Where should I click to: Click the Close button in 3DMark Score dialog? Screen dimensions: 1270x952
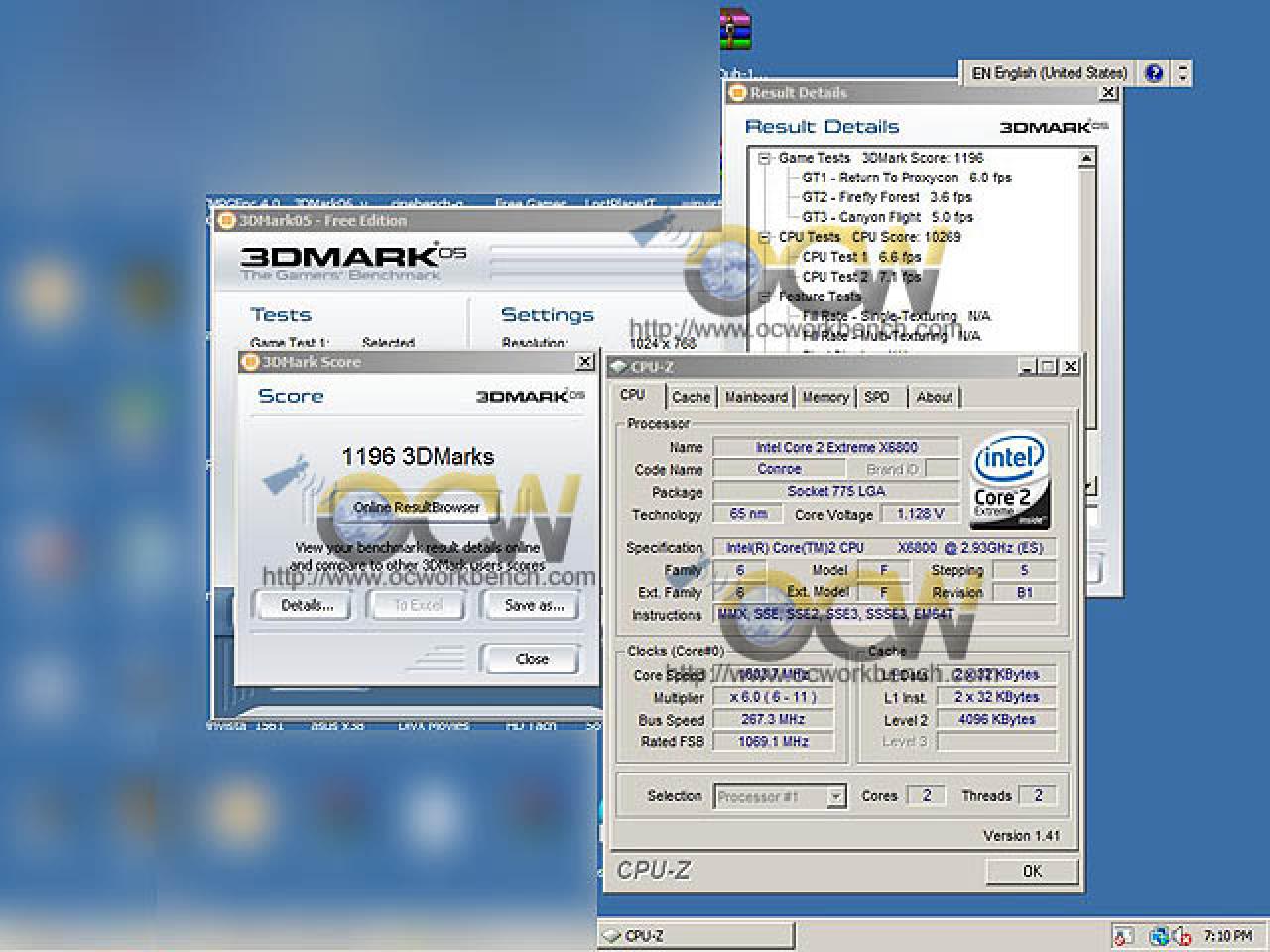pos(531,659)
